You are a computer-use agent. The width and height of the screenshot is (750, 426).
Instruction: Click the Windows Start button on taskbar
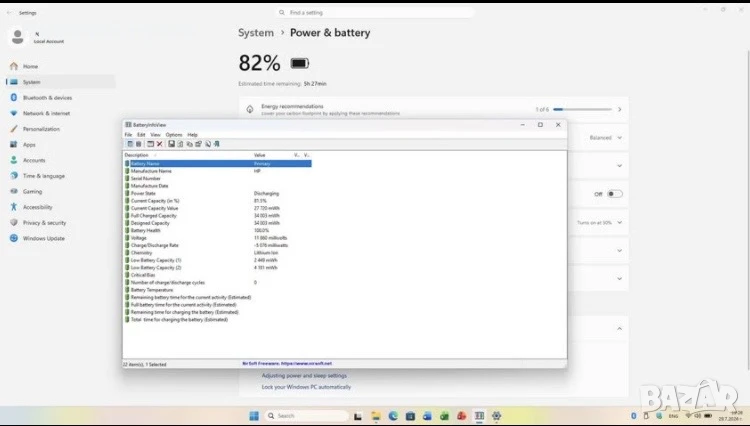tap(254, 416)
